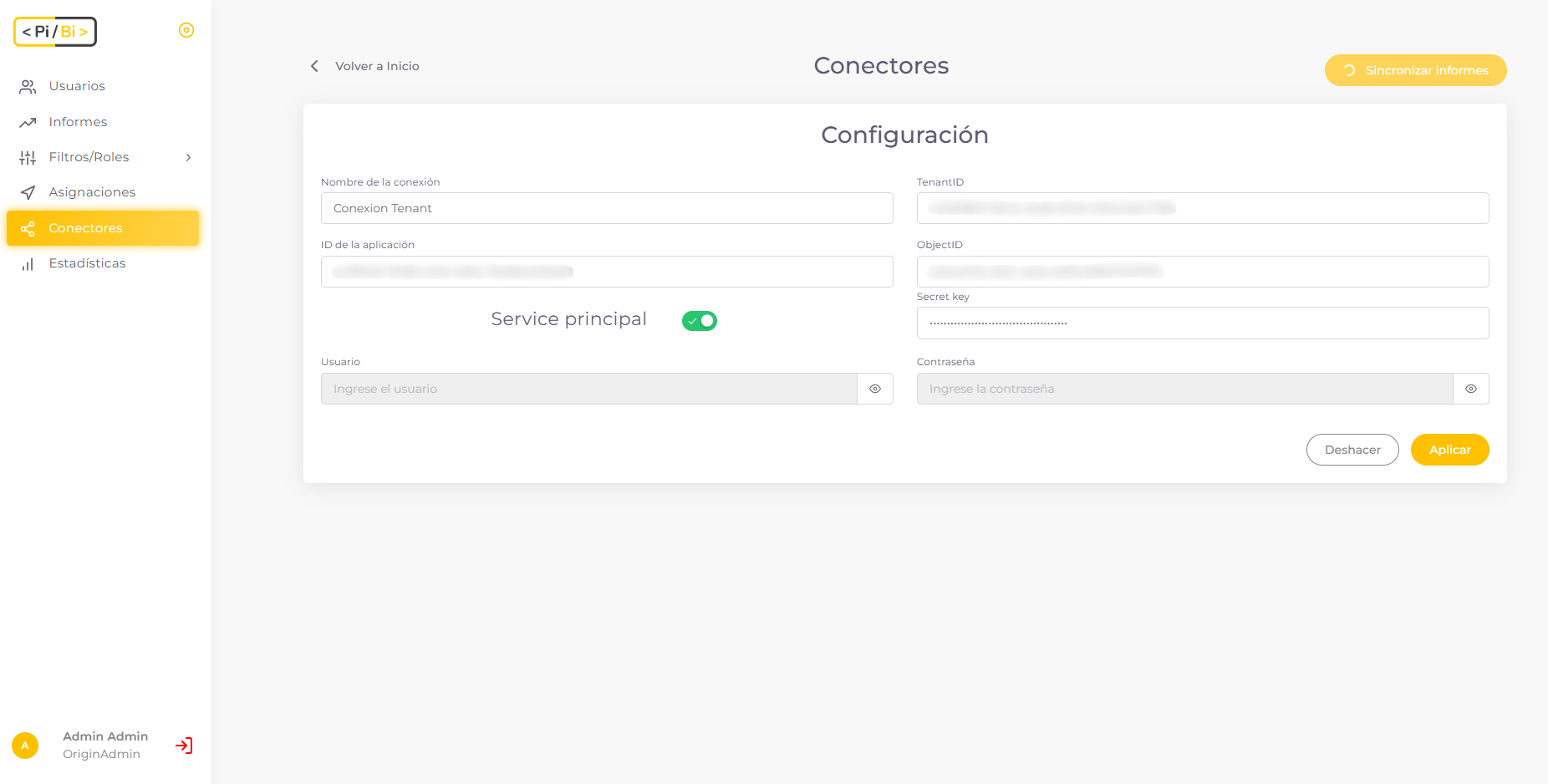Click the Service principal label
The width and height of the screenshot is (1548, 784).
tap(568, 319)
